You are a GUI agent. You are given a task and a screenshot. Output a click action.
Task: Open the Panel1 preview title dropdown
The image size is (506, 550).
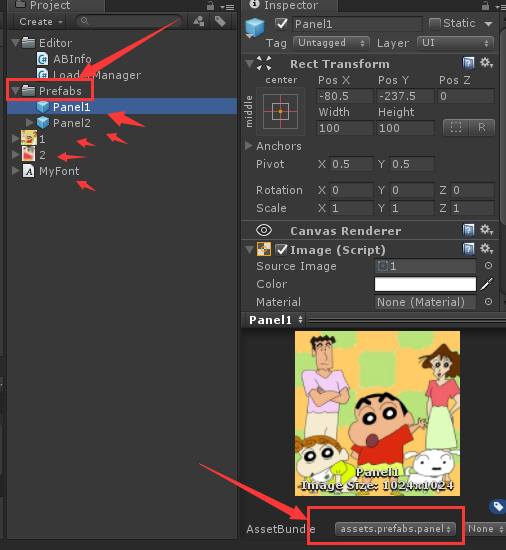tap(275, 320)
